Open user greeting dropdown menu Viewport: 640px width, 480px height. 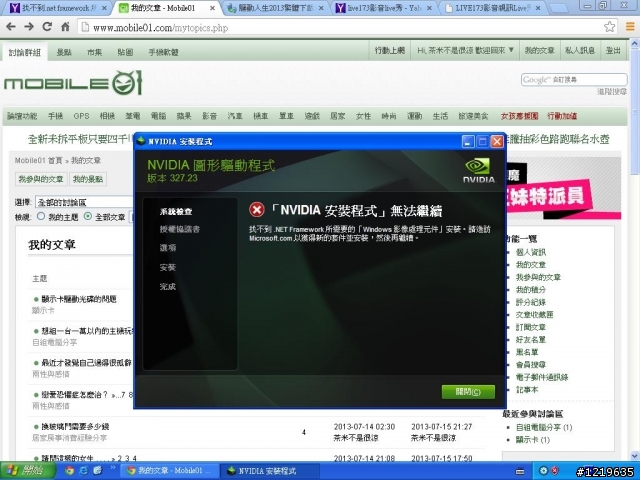465,51
